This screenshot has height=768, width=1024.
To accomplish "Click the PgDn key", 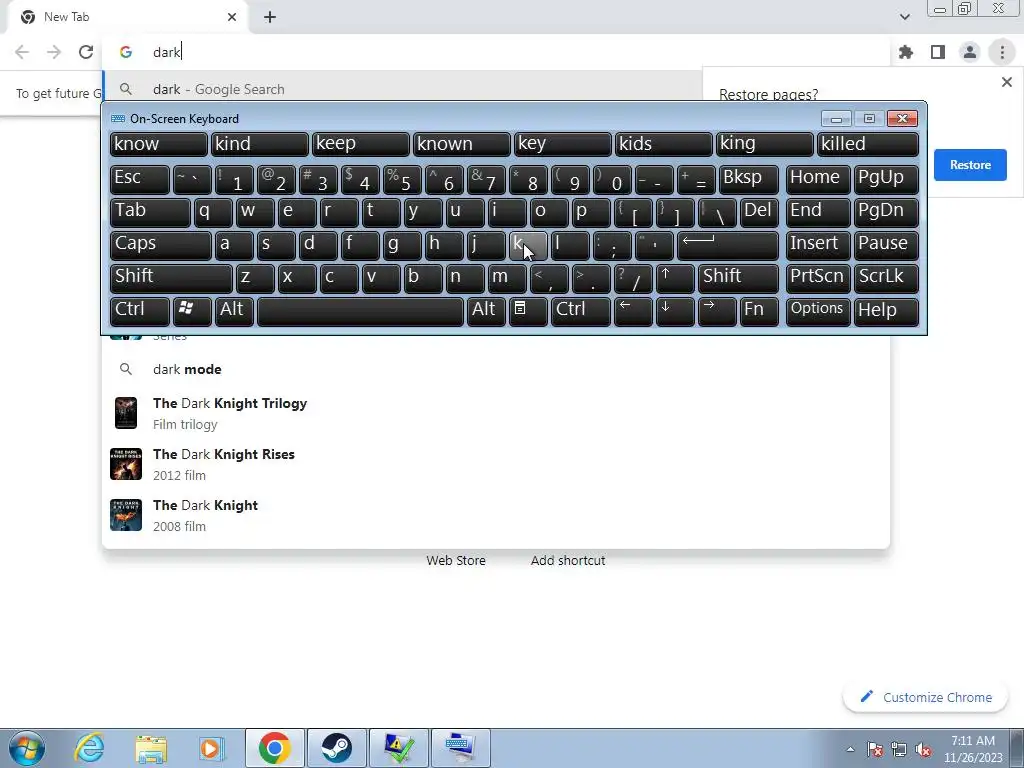I will coord(886,212).
